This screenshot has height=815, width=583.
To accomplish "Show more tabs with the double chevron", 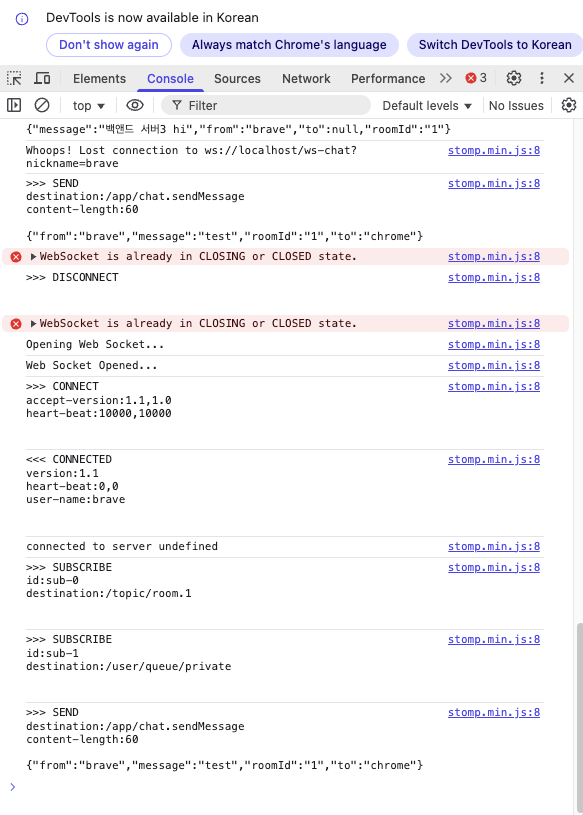I will (x=446, y=78).
